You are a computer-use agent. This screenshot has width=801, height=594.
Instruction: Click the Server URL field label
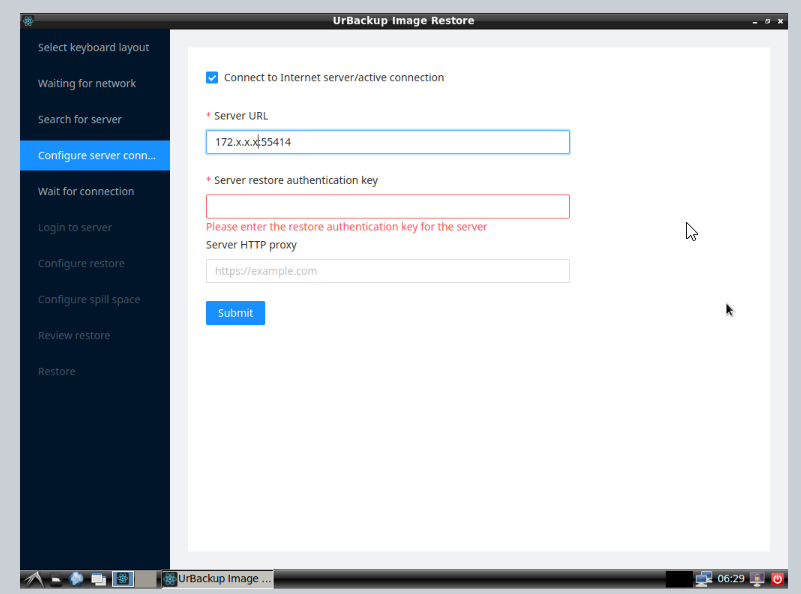[241, 116]
